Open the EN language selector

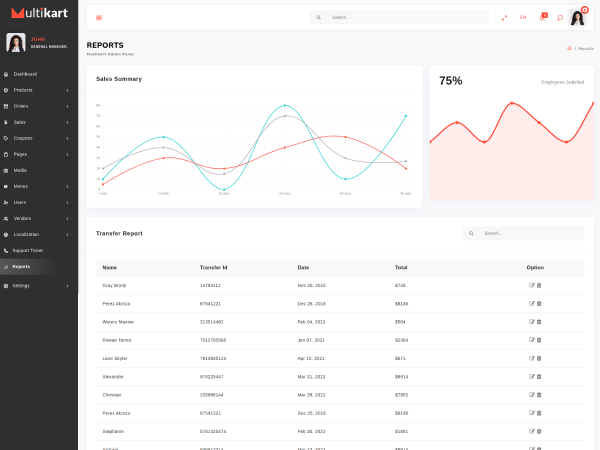pyautogui.click(x=523, y=17)
